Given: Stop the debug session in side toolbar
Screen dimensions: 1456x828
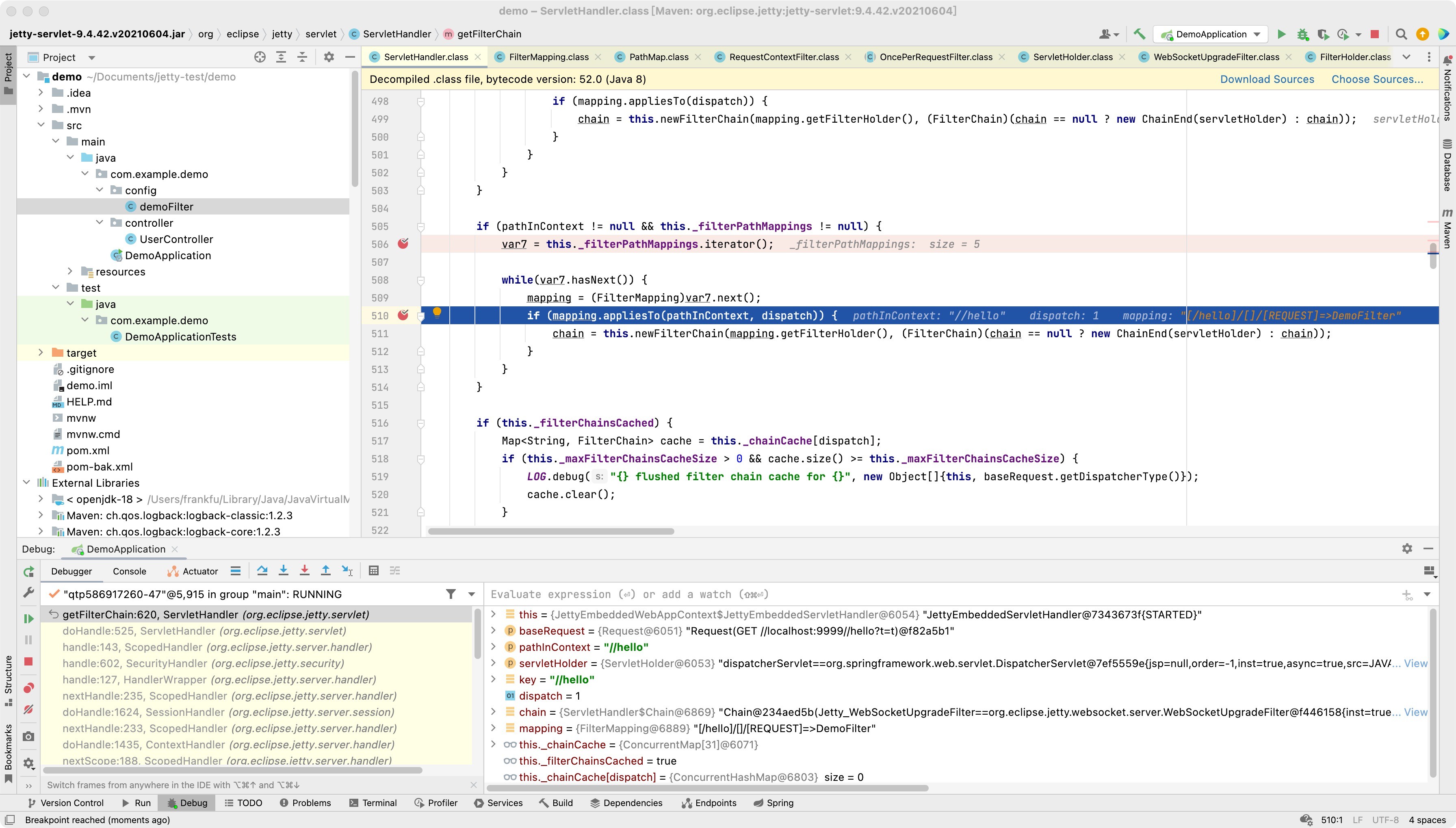Looking at the screenshot, I should click(28, 661).
